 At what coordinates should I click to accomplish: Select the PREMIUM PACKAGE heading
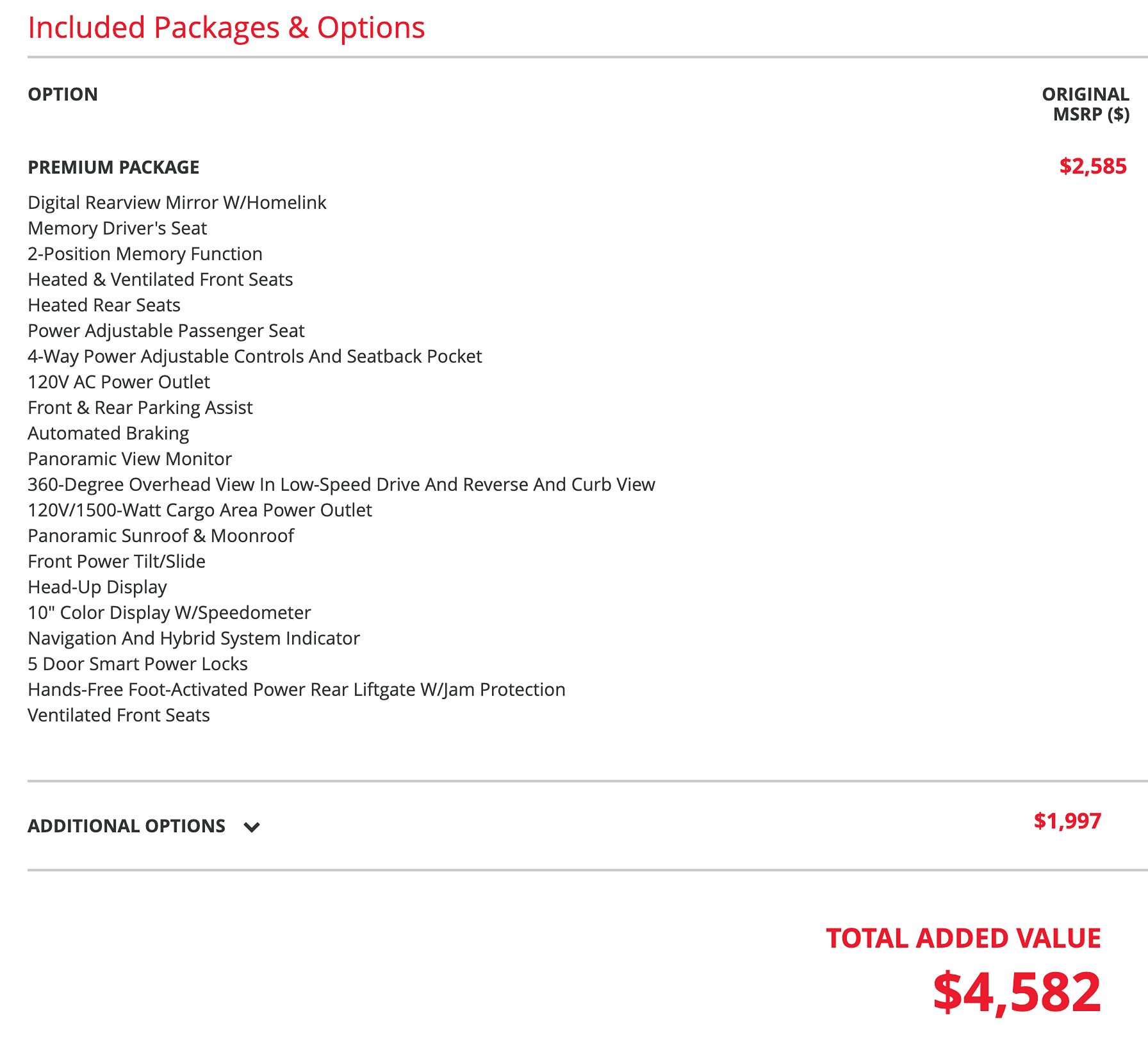click(x=113, y=167)
